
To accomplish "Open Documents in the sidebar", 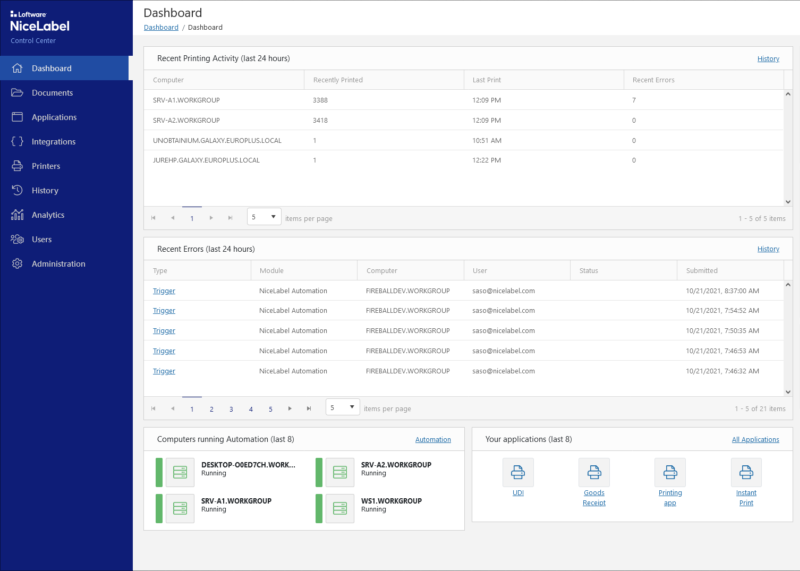I will (52, 93).
